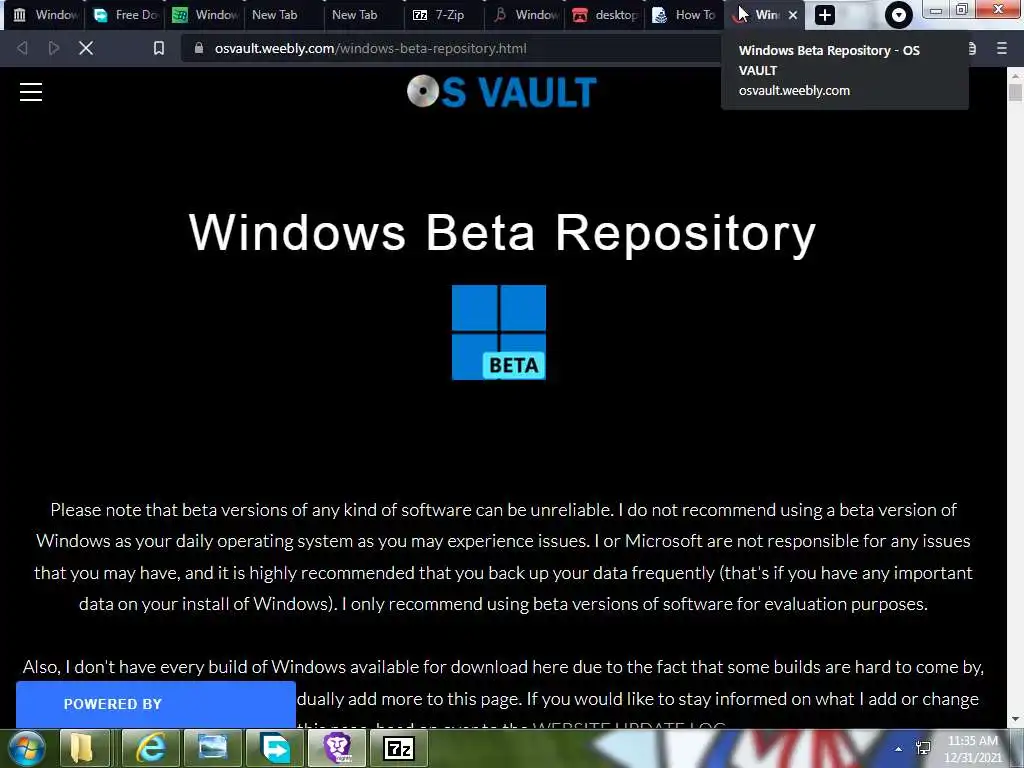Switch to the first Windows tab

[x=44, y=15]
